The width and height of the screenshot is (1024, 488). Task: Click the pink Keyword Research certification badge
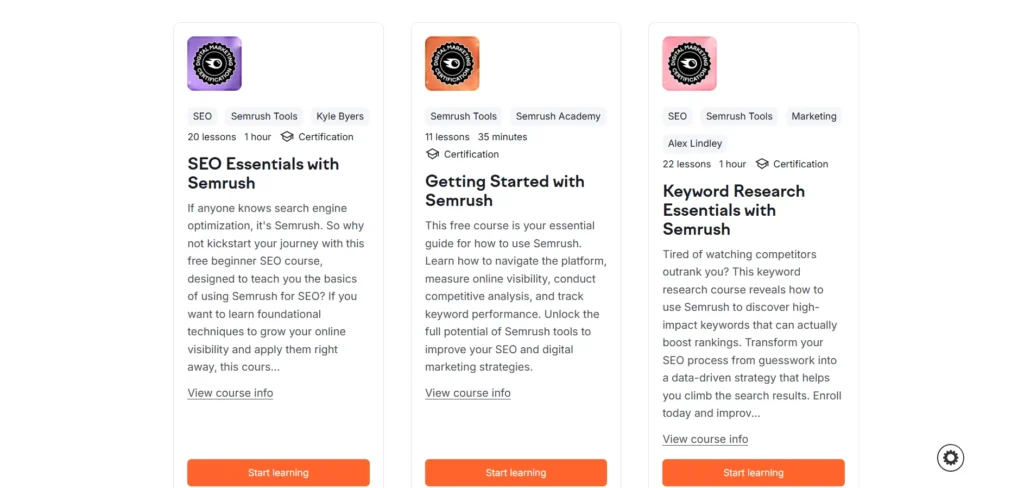coord(689,64)
